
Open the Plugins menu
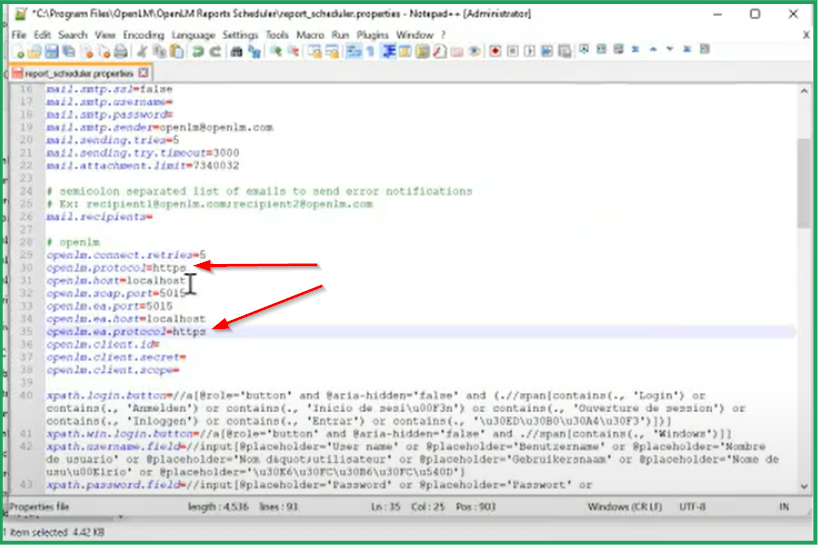[373, 34]
